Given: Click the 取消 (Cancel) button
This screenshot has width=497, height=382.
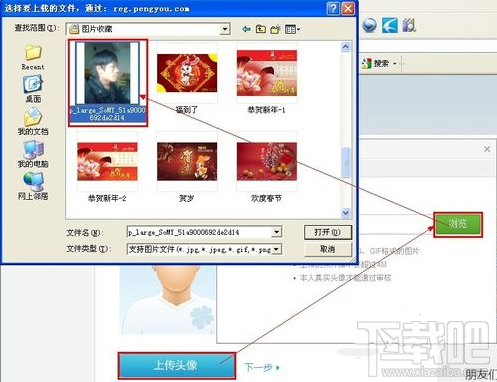Looking at the screenshot, I should click(x=328, y=249).
